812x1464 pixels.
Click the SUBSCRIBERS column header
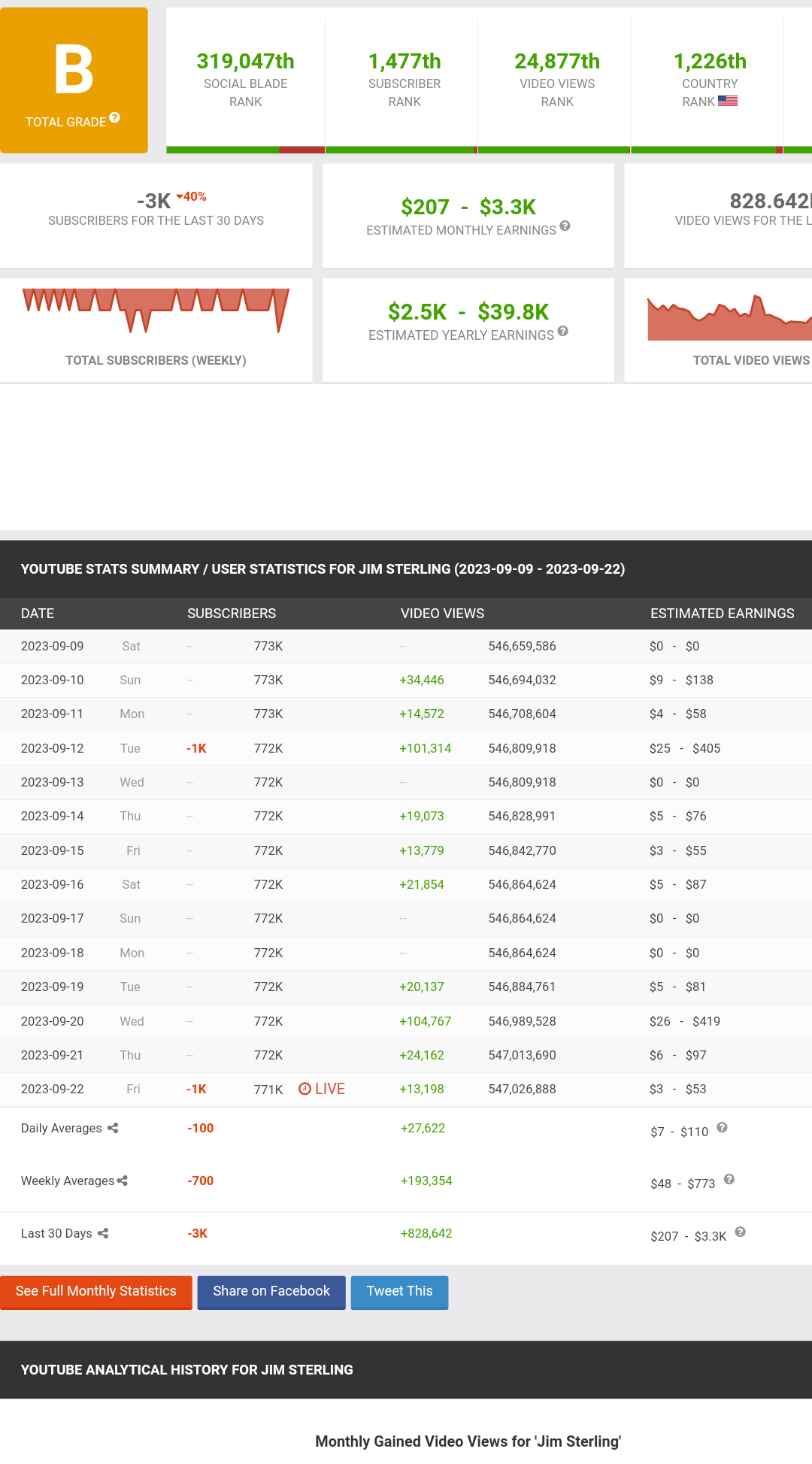(x=232, y=614)
